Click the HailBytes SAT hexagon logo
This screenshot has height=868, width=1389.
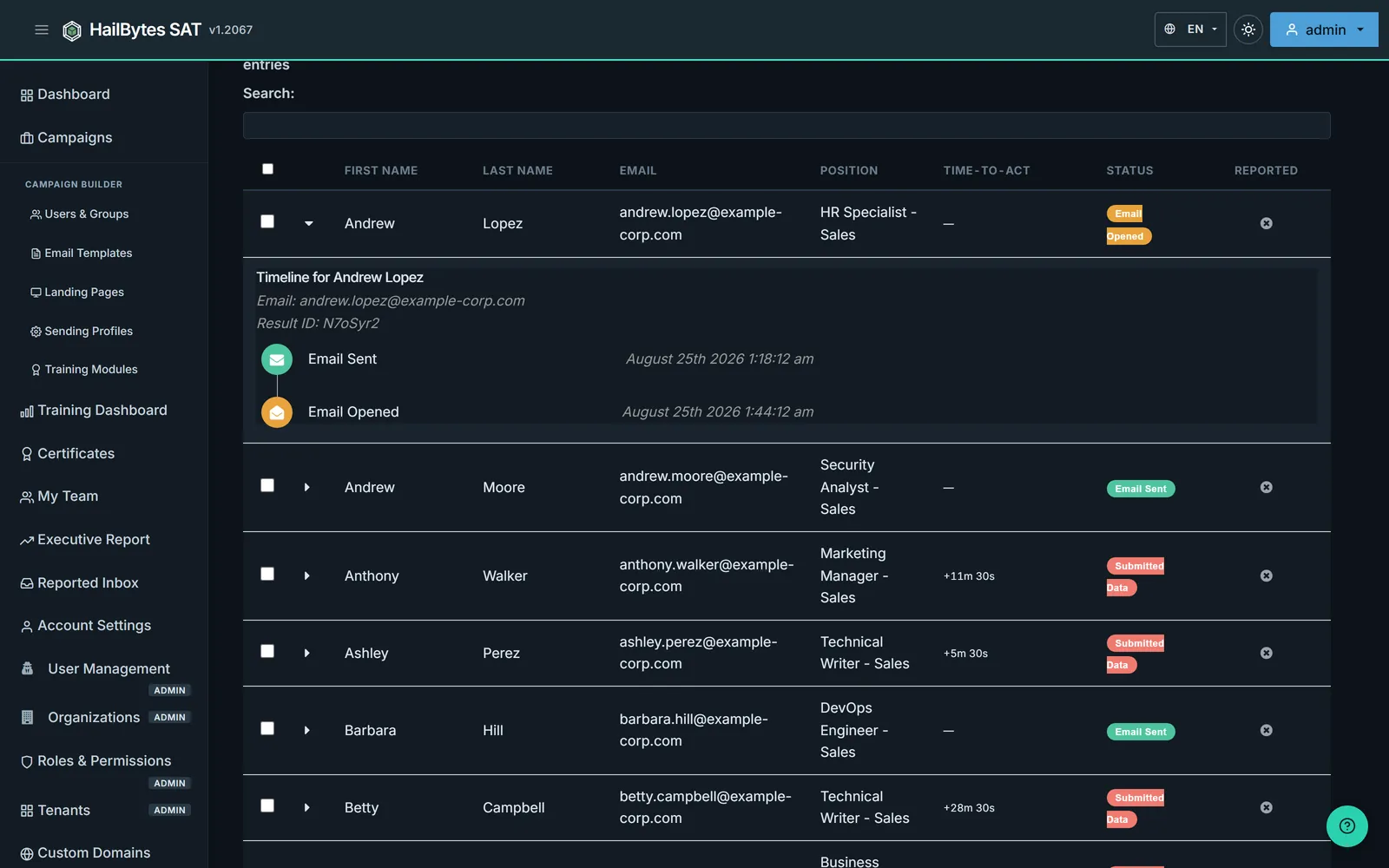72,30
